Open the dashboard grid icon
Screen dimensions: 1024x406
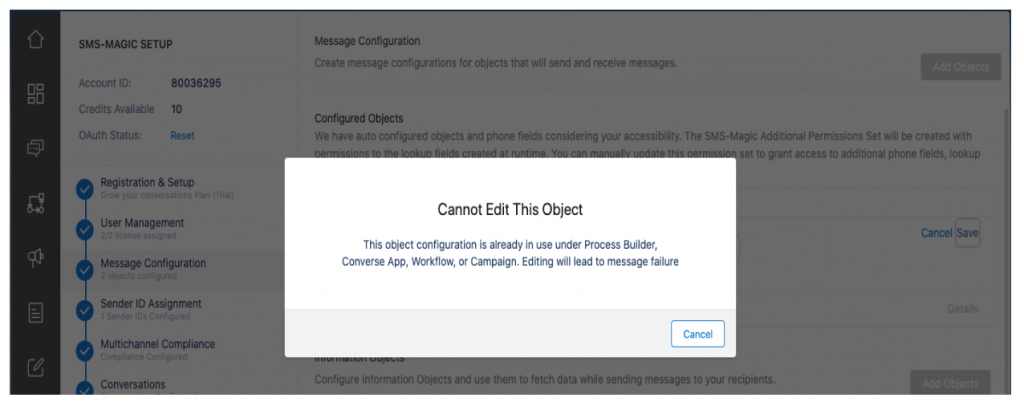[x=35, y=93]
